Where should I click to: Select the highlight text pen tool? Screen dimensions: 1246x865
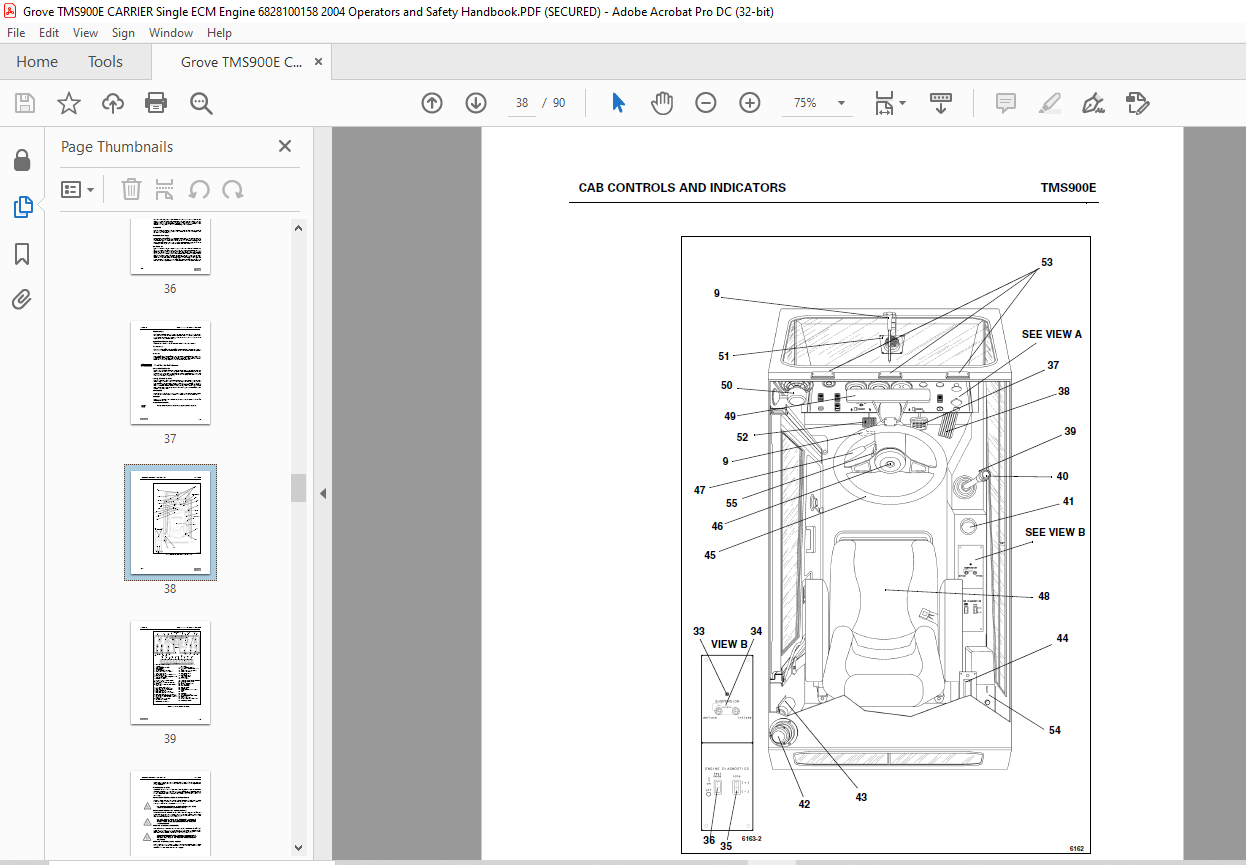[1050, 103]
